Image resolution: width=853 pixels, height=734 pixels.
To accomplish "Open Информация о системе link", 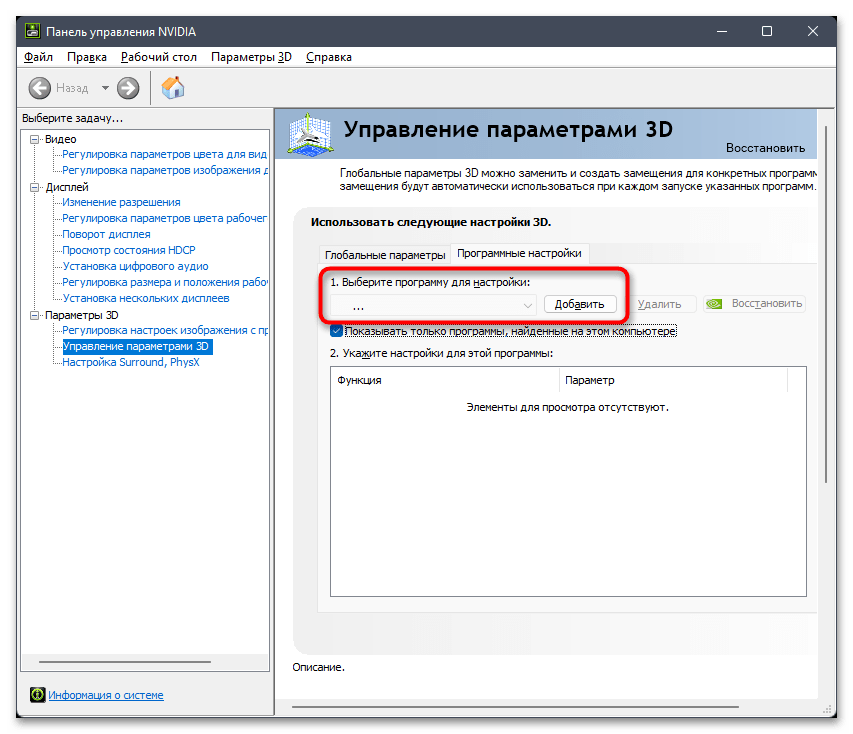I will tap(106, 695).
